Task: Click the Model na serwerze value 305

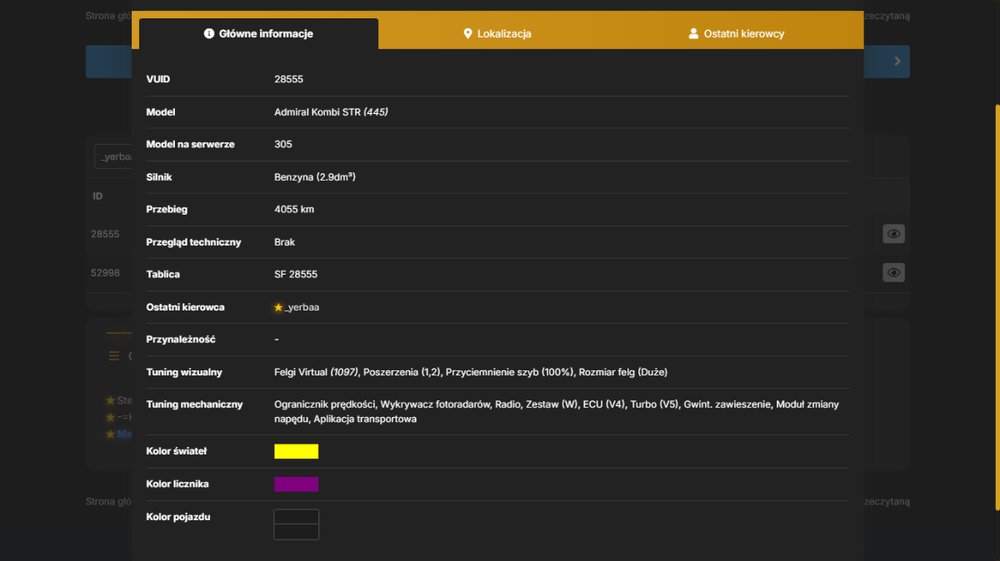Action: [x=283, y=145]
